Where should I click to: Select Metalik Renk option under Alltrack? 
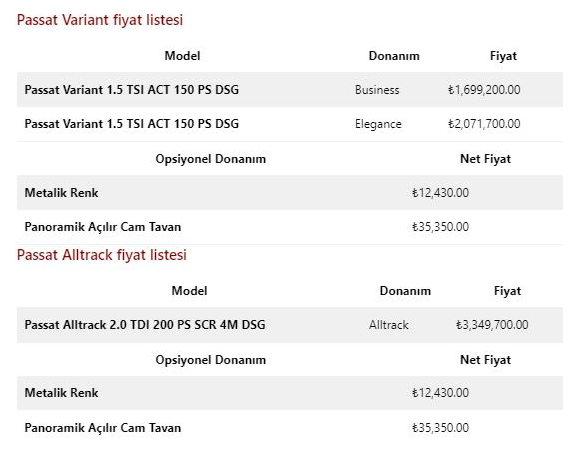(x=290, y=393)
